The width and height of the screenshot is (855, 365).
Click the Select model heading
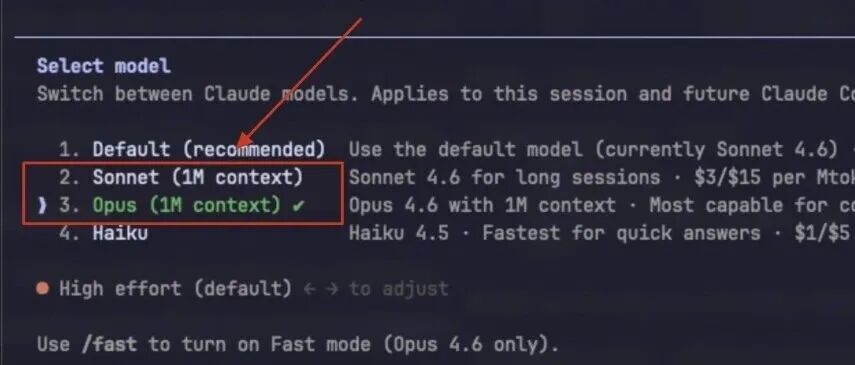pos(104,66)
